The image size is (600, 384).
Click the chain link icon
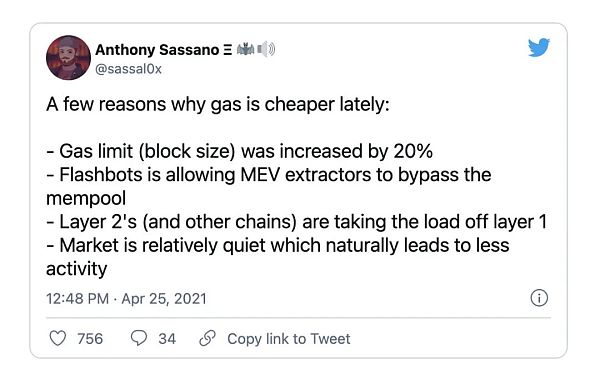[207, 338]
